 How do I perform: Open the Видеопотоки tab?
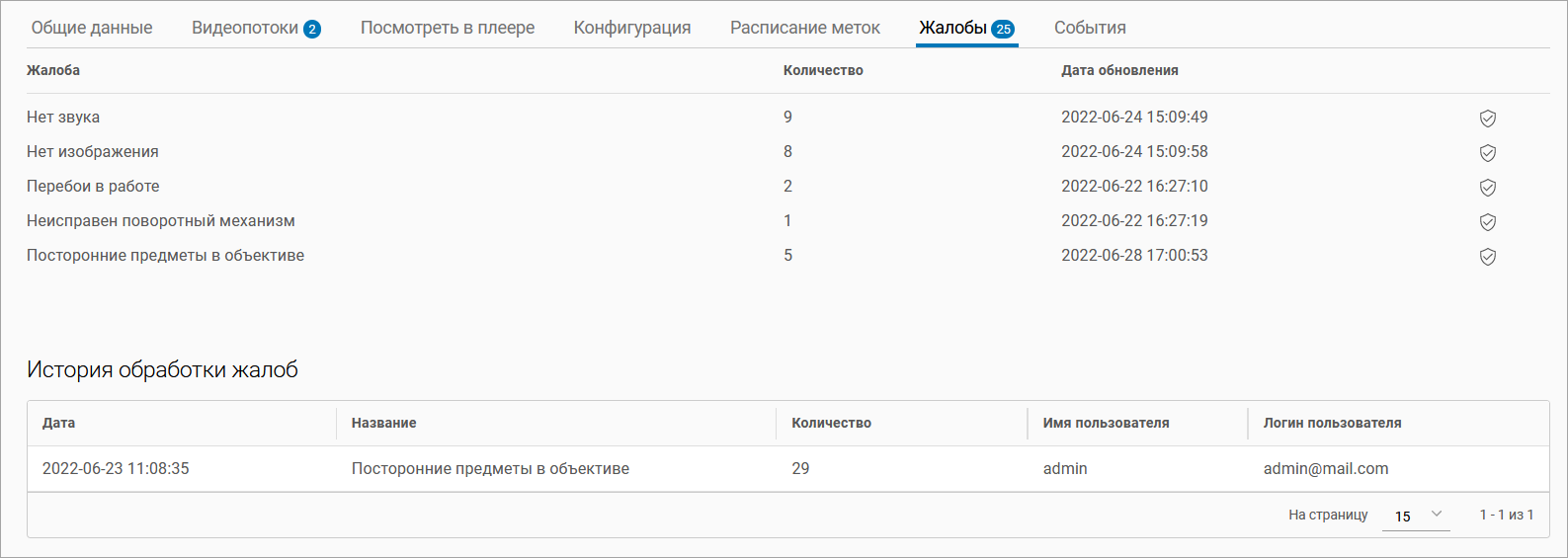pos(256,28)
